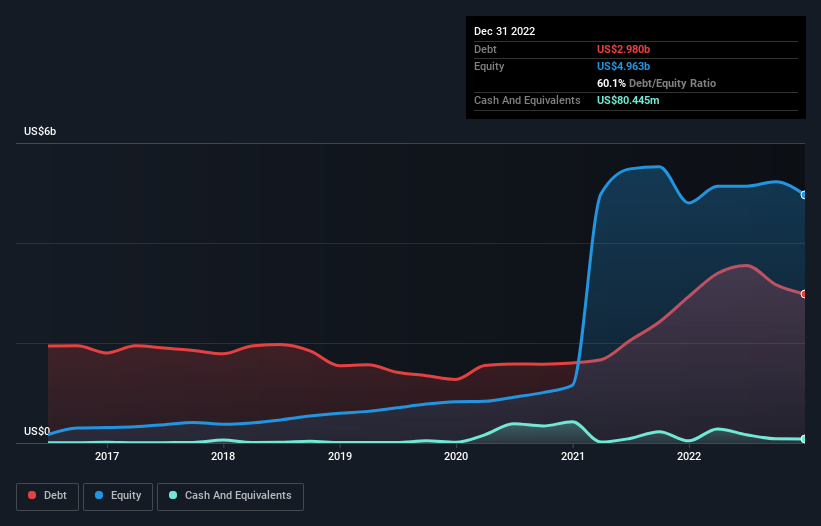Click the US$0 y-axis label
This screenshot has width=821, height=526.
click(x=37, y=431)
